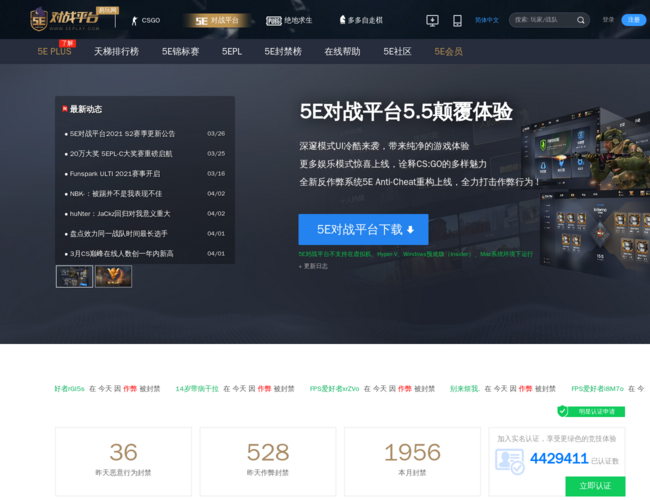Screen dimensions: 650x500
Task: Open 天梯排行榜 ladder rankings
Action: [x=116, y=51]
